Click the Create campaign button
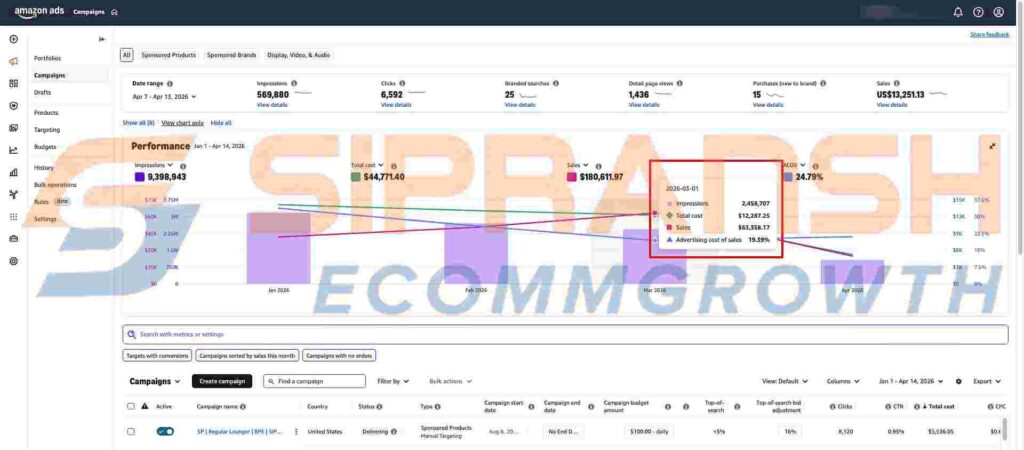Screen dimensions: 1024x450 tap(222, 381)
